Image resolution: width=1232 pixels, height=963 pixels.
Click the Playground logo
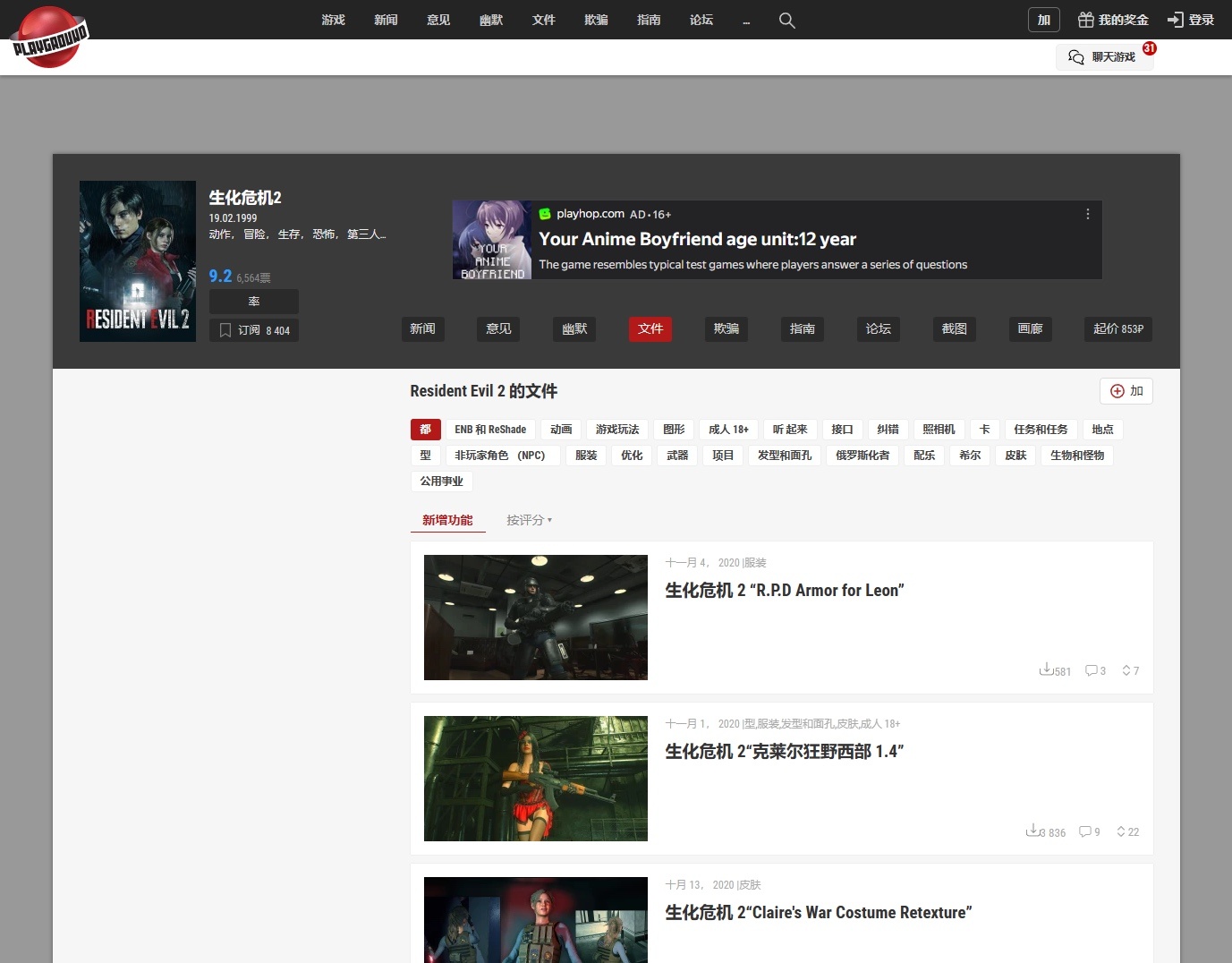(x=49, y=38)
